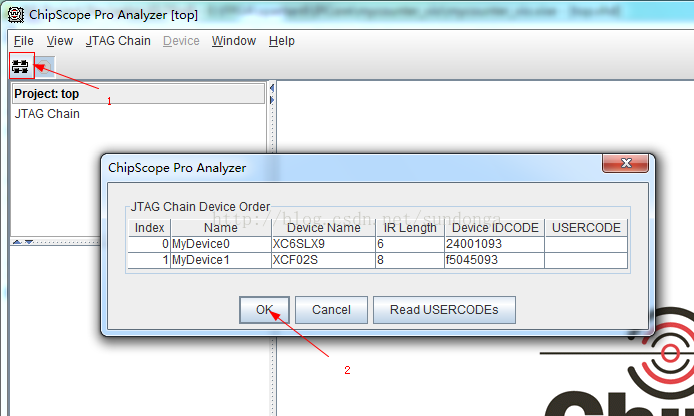Click the IR Length column header

410,227
